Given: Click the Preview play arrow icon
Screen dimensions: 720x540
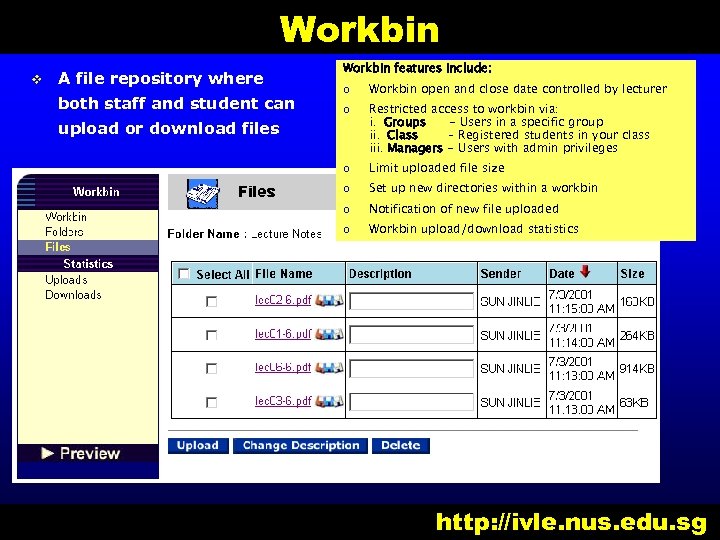Looking at the screenshot, I should click(47, 453).
